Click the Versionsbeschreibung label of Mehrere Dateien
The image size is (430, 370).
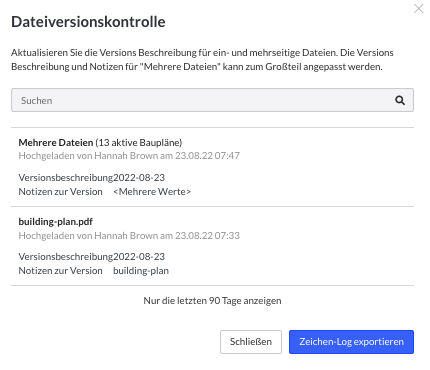click(66, 178)
